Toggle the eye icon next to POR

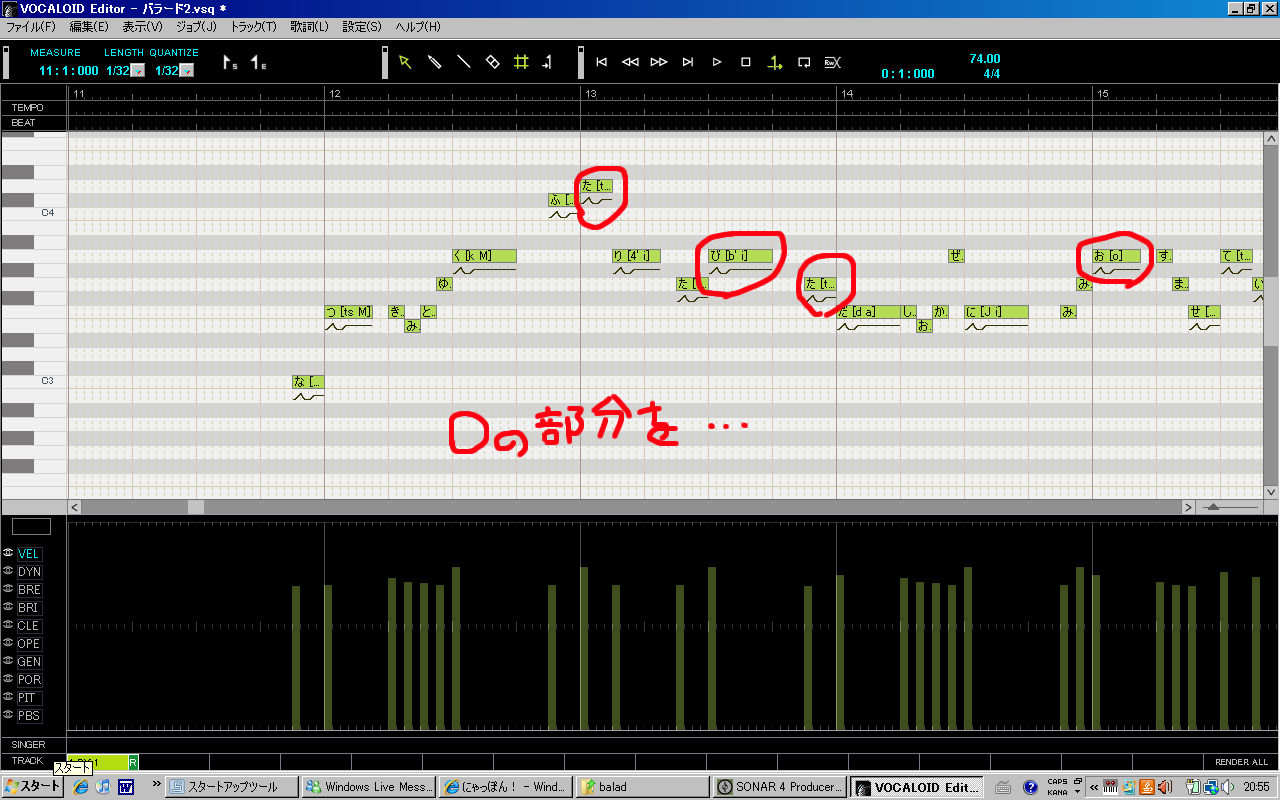coord(8,679)
